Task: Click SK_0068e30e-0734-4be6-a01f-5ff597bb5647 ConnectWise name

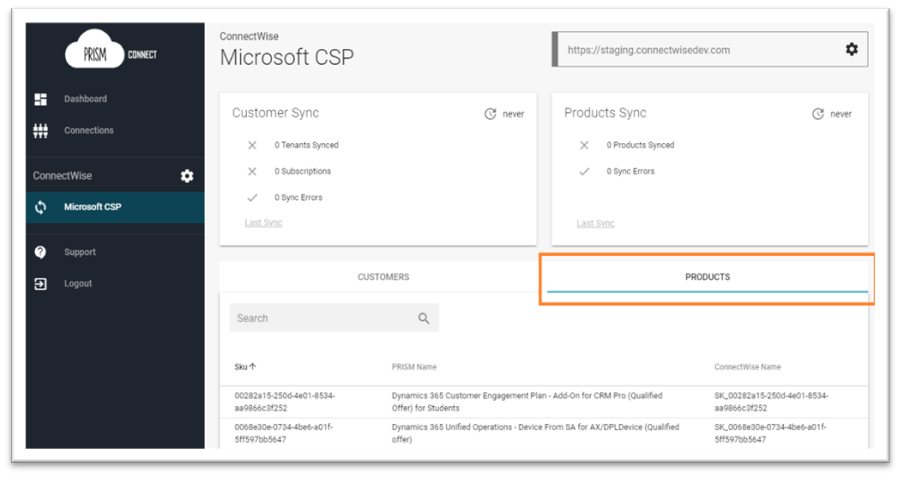Action: click(x=770, y=433)
